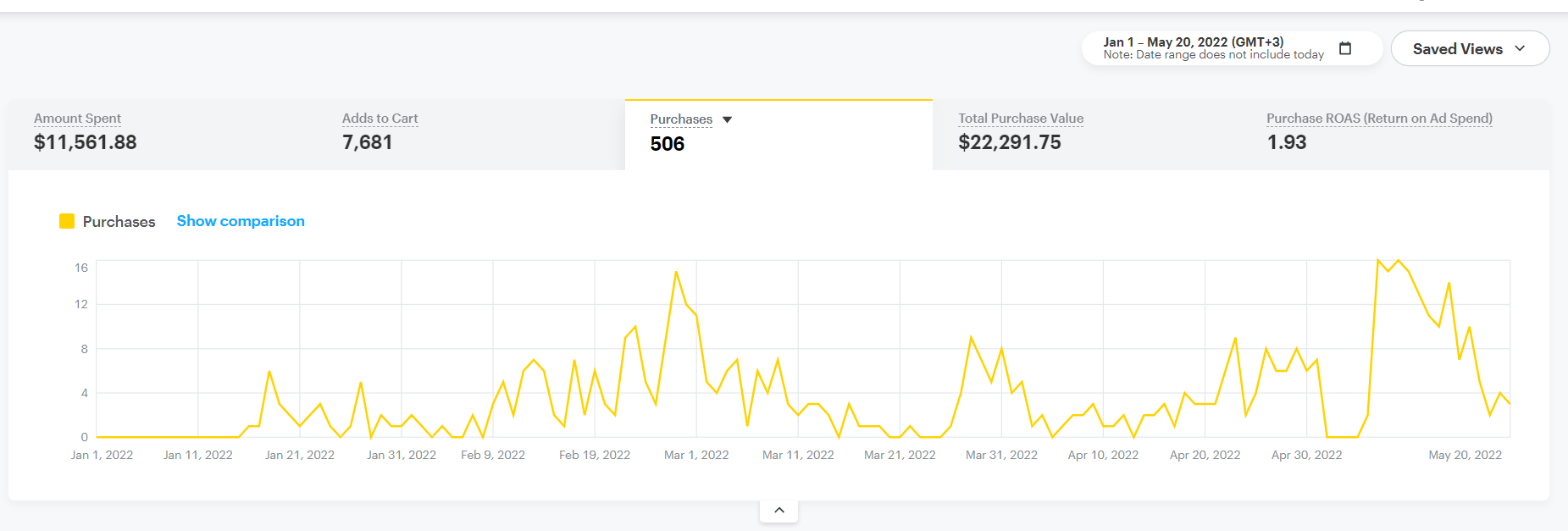Click the 1.93 ROAS value
This screenshot has width=1568, height=531.
[1286, 142]
